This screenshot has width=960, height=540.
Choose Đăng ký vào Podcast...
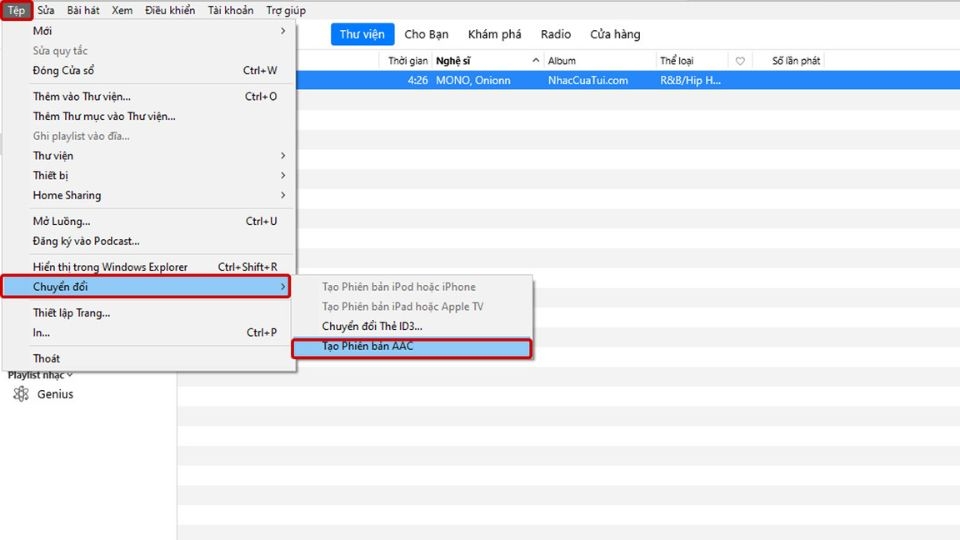[149, 241]
